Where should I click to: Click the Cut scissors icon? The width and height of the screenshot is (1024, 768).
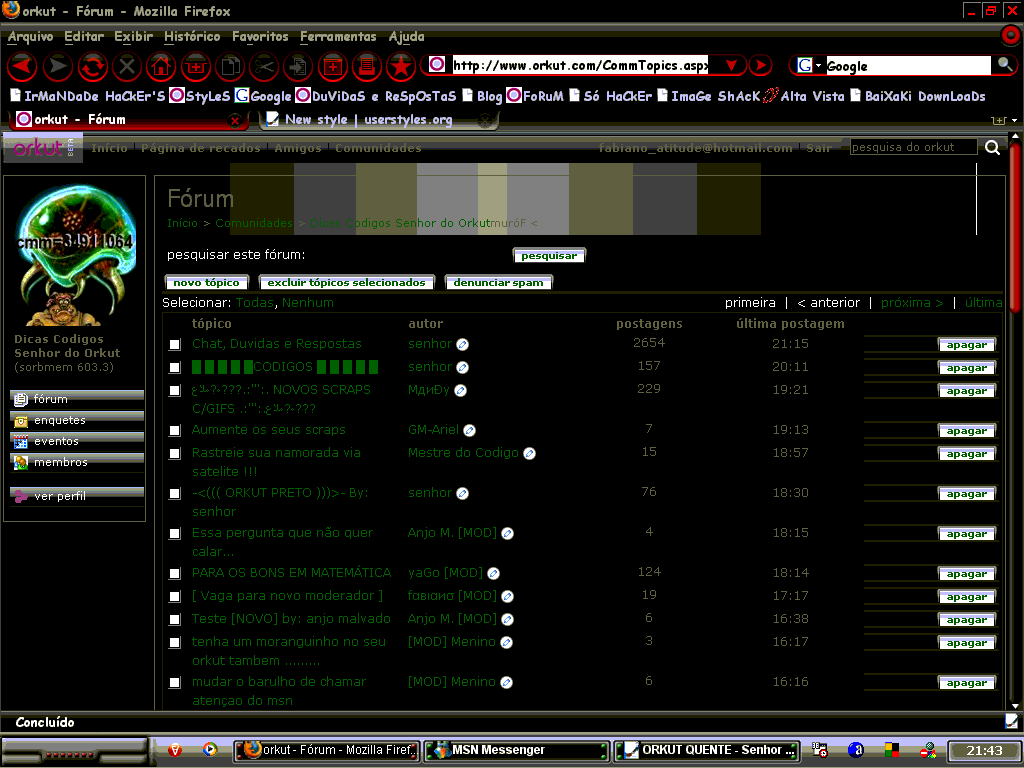tap(264, 66)
